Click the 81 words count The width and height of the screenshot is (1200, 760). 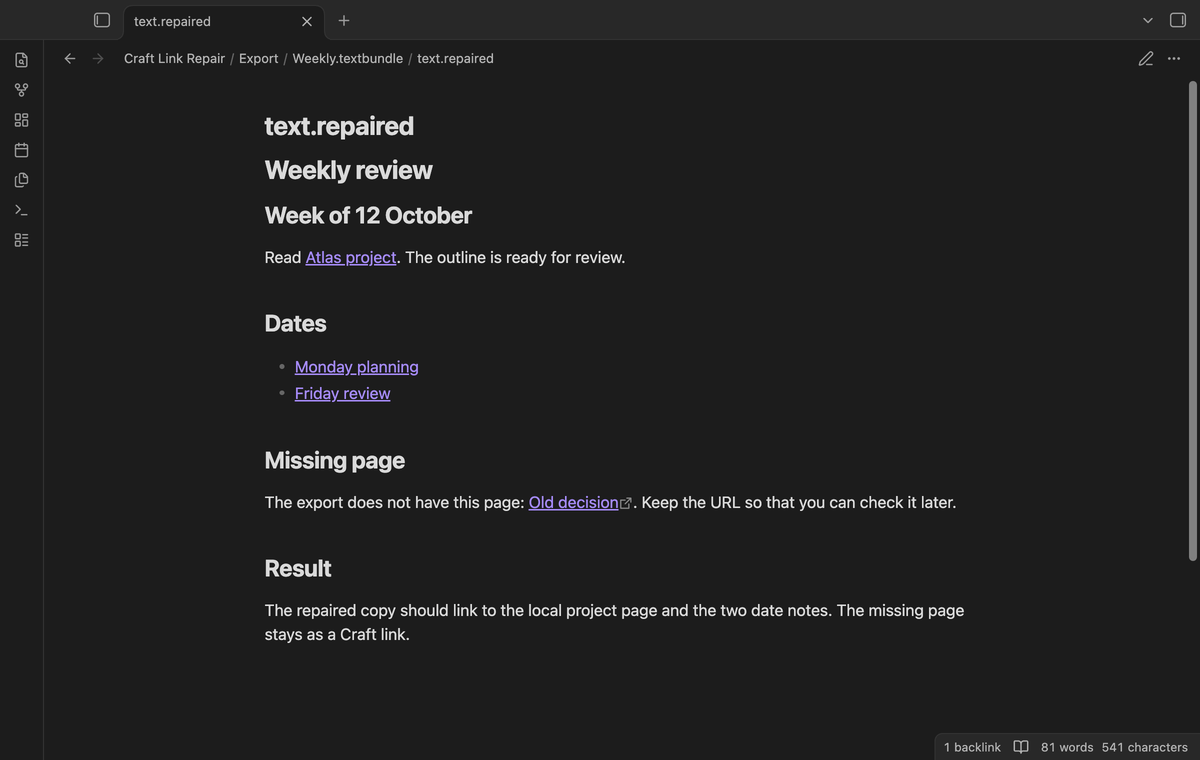pyautogui.click(x=1067, y=747)
